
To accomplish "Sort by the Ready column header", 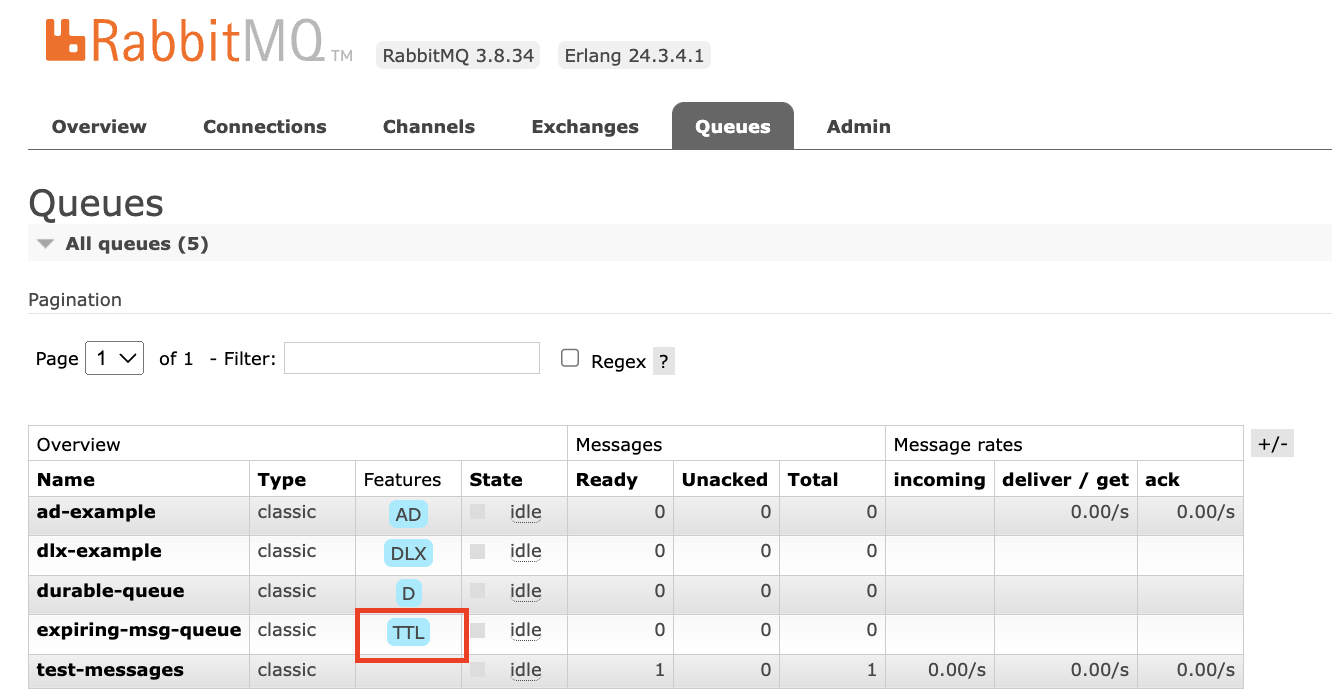I will pyautogui.click(x=607, y=480).
